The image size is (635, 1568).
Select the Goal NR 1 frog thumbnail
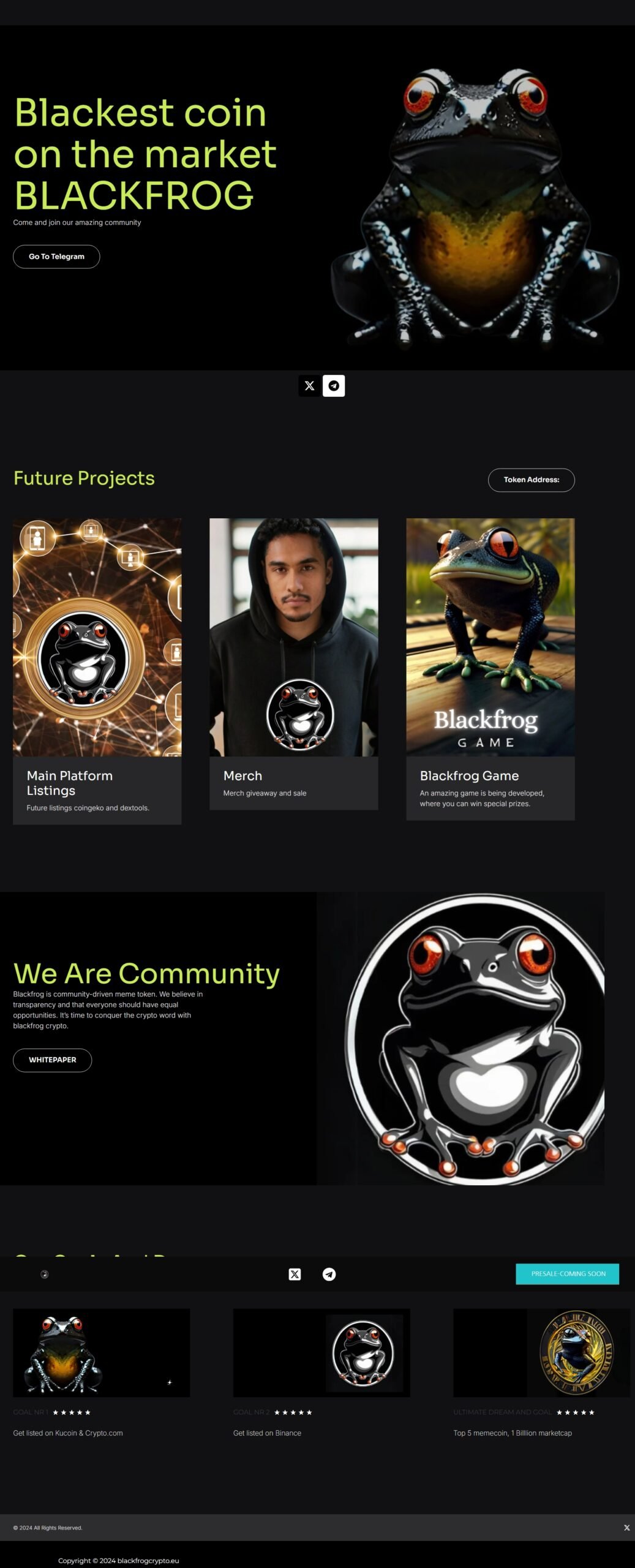(102, 1352)
